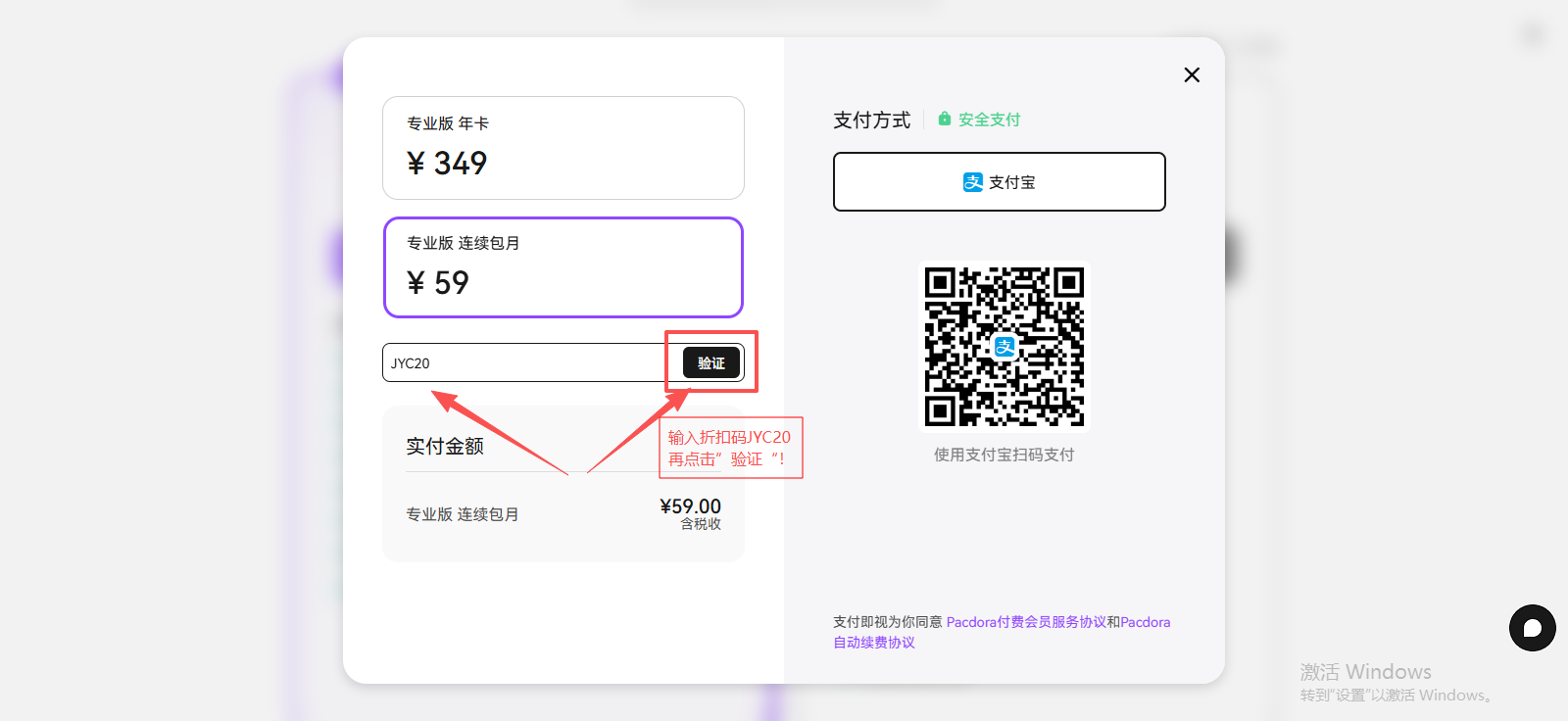Open the chat support bubble icon
Image resolution: width=1568 pixels, height=721 pixels.
[x=1533, y=628]
